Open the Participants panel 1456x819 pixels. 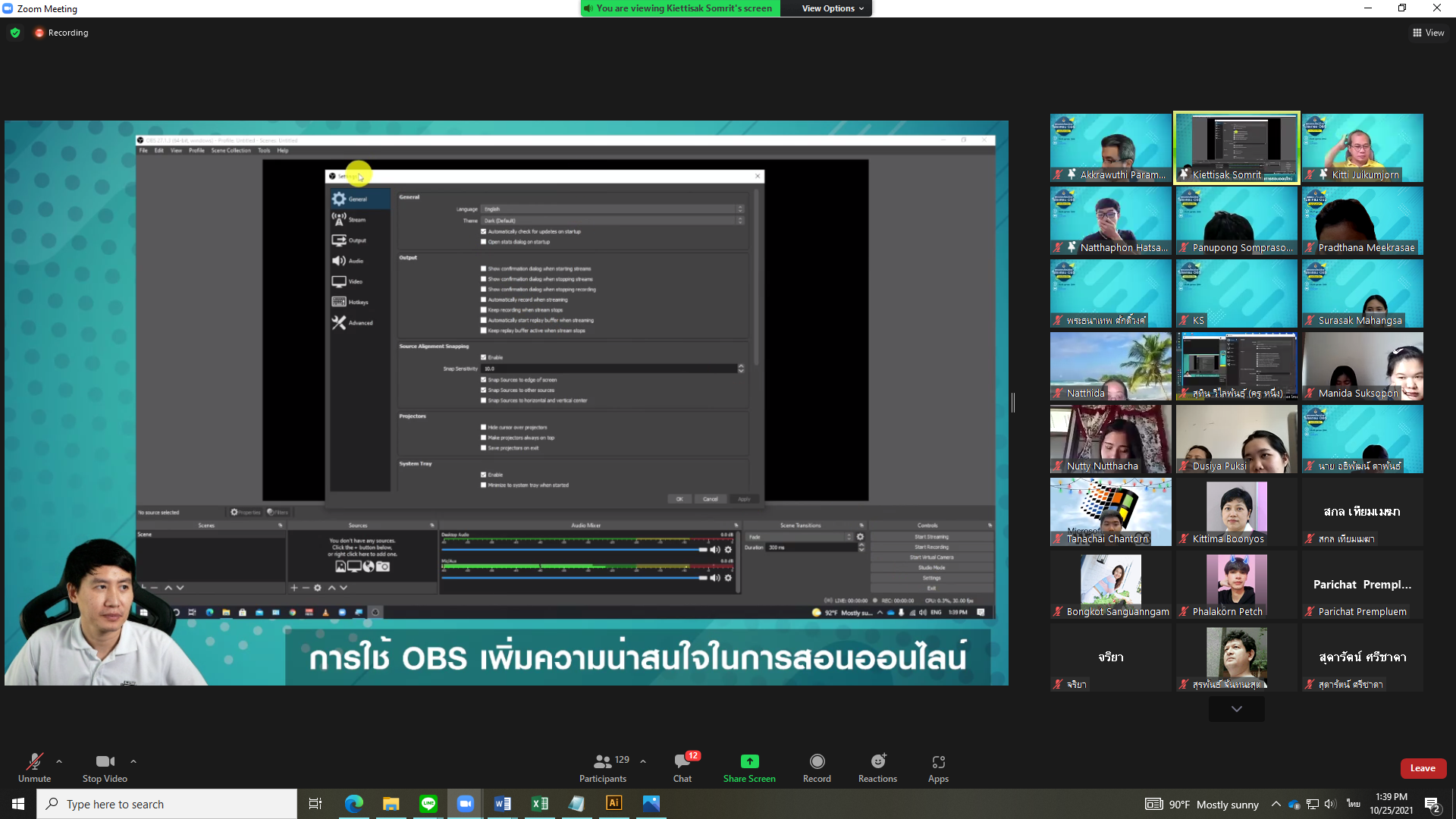coord(604,767)
